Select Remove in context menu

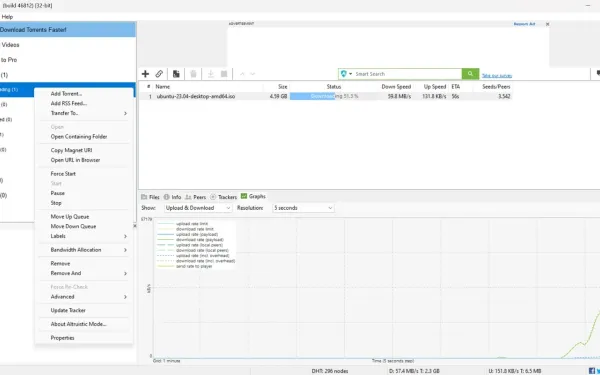coord(60,264)
